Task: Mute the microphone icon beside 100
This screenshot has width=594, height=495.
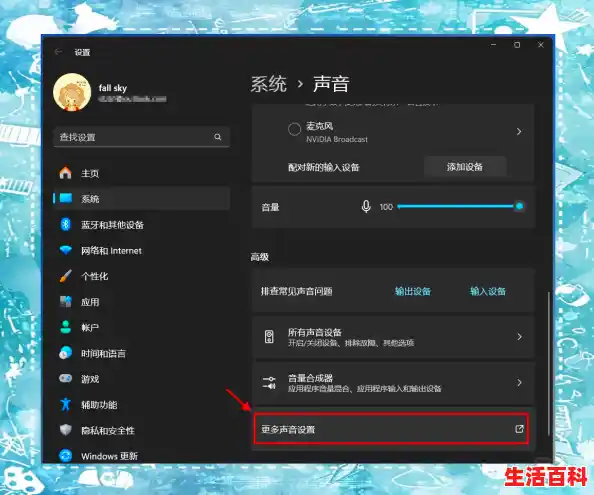Action: (x=366, y=206)
